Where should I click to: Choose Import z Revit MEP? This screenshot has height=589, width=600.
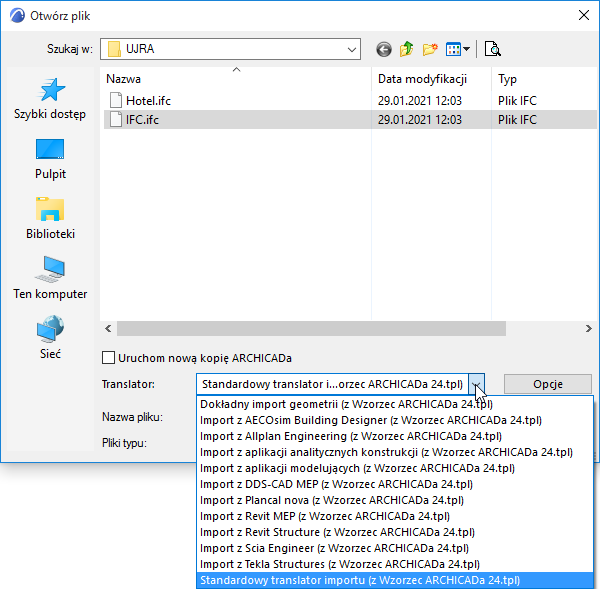tap(395, 516)
